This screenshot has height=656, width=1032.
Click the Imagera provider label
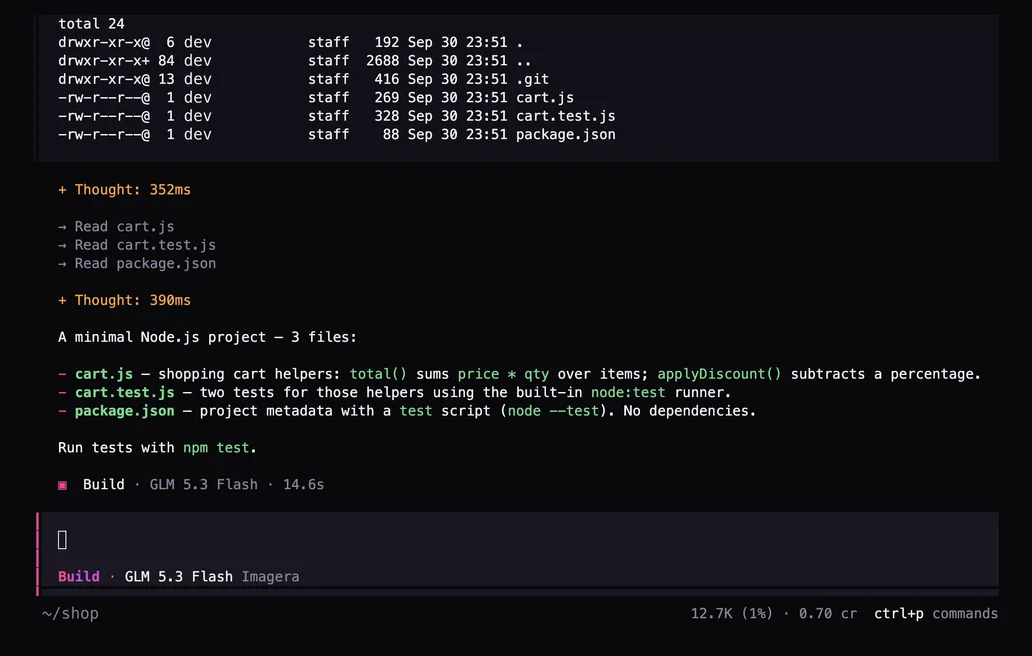point(271,576)
